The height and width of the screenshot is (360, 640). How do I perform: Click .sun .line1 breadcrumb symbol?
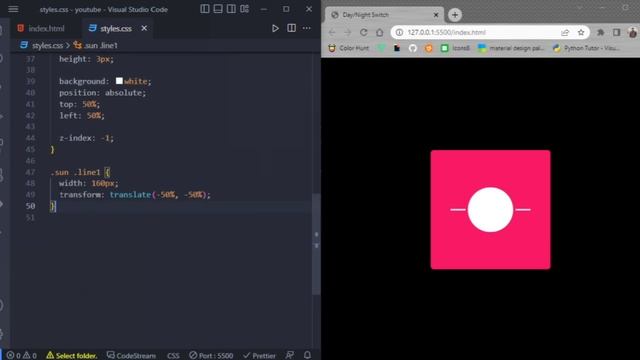100,45
